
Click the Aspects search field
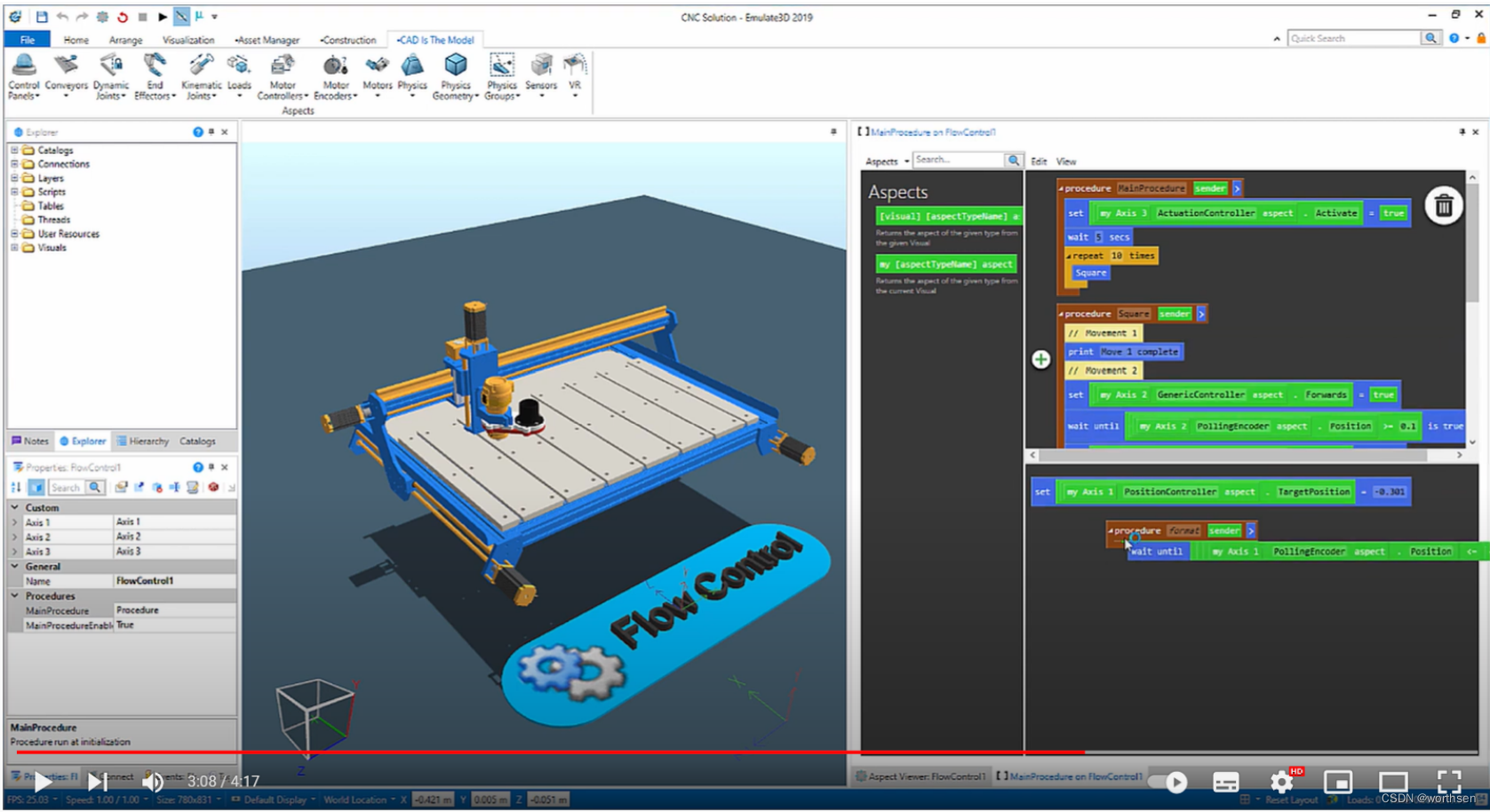[x=959, y=160]
